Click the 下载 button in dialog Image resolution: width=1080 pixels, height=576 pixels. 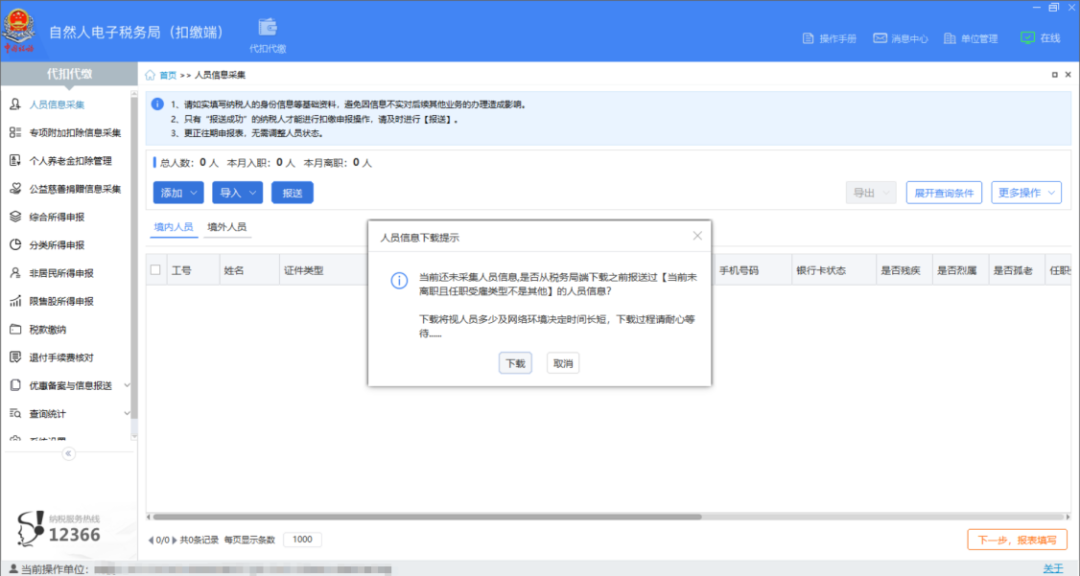[x=515, y=364]
